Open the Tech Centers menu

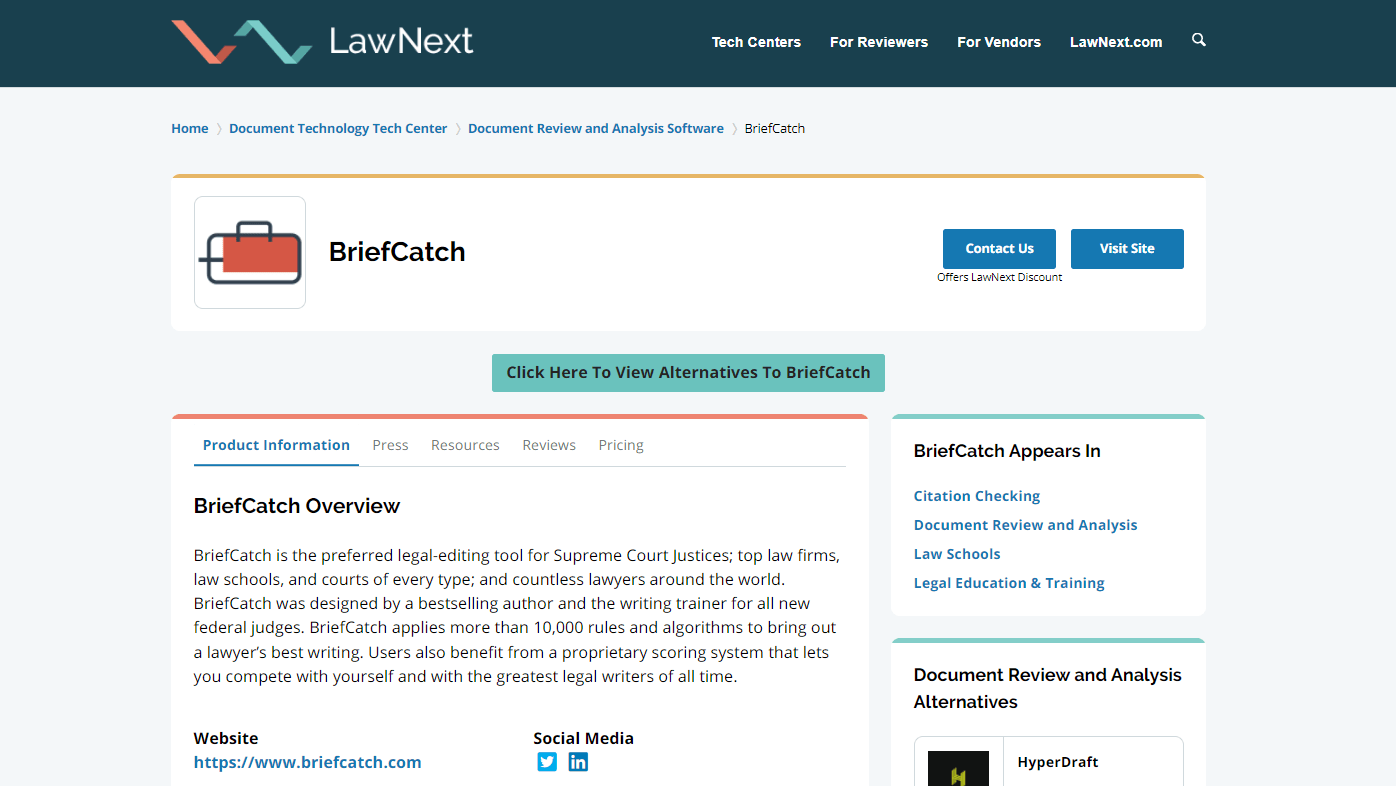point(756,42)
